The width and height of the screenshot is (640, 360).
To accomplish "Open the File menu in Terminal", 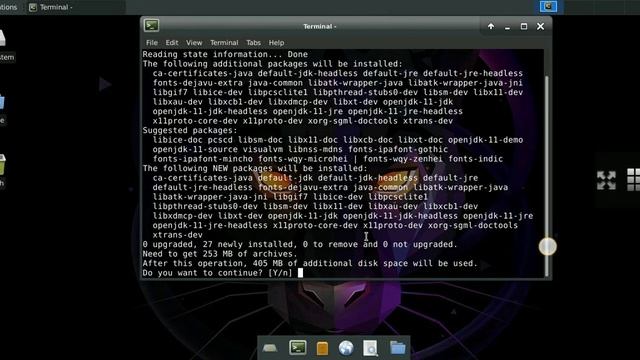I will click(x=151, y=43).
